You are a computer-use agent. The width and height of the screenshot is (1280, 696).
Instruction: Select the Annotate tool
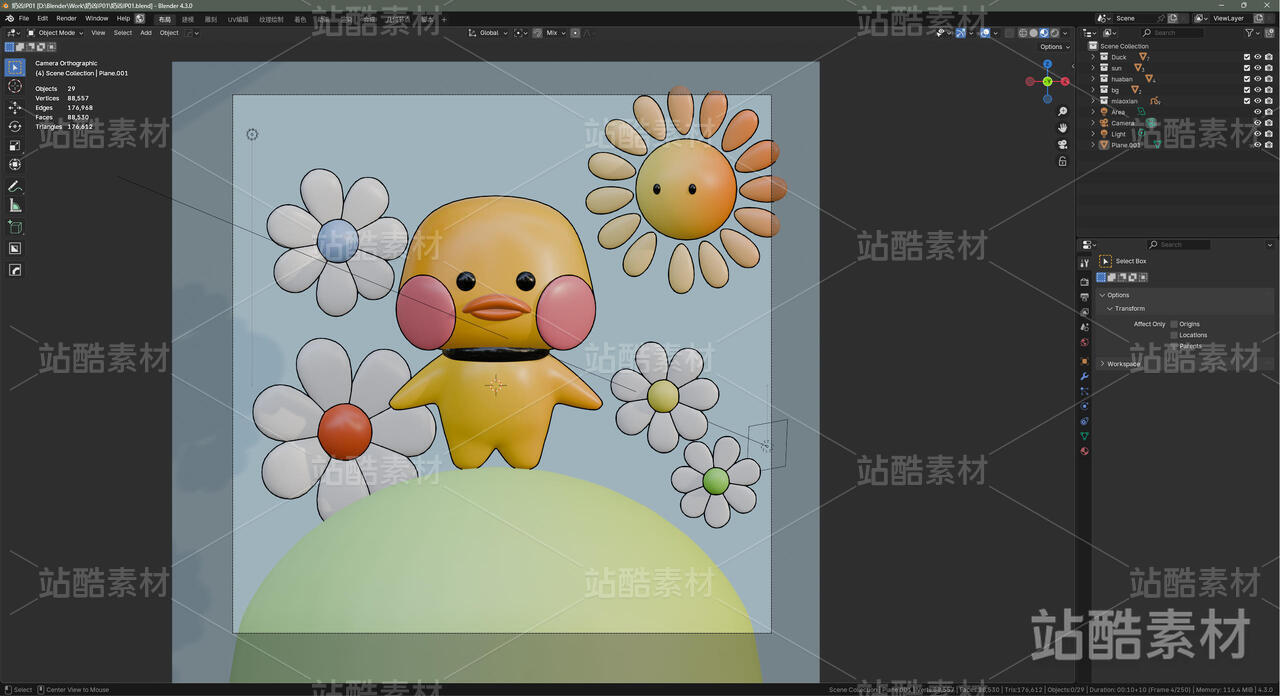tap(15, 186)
